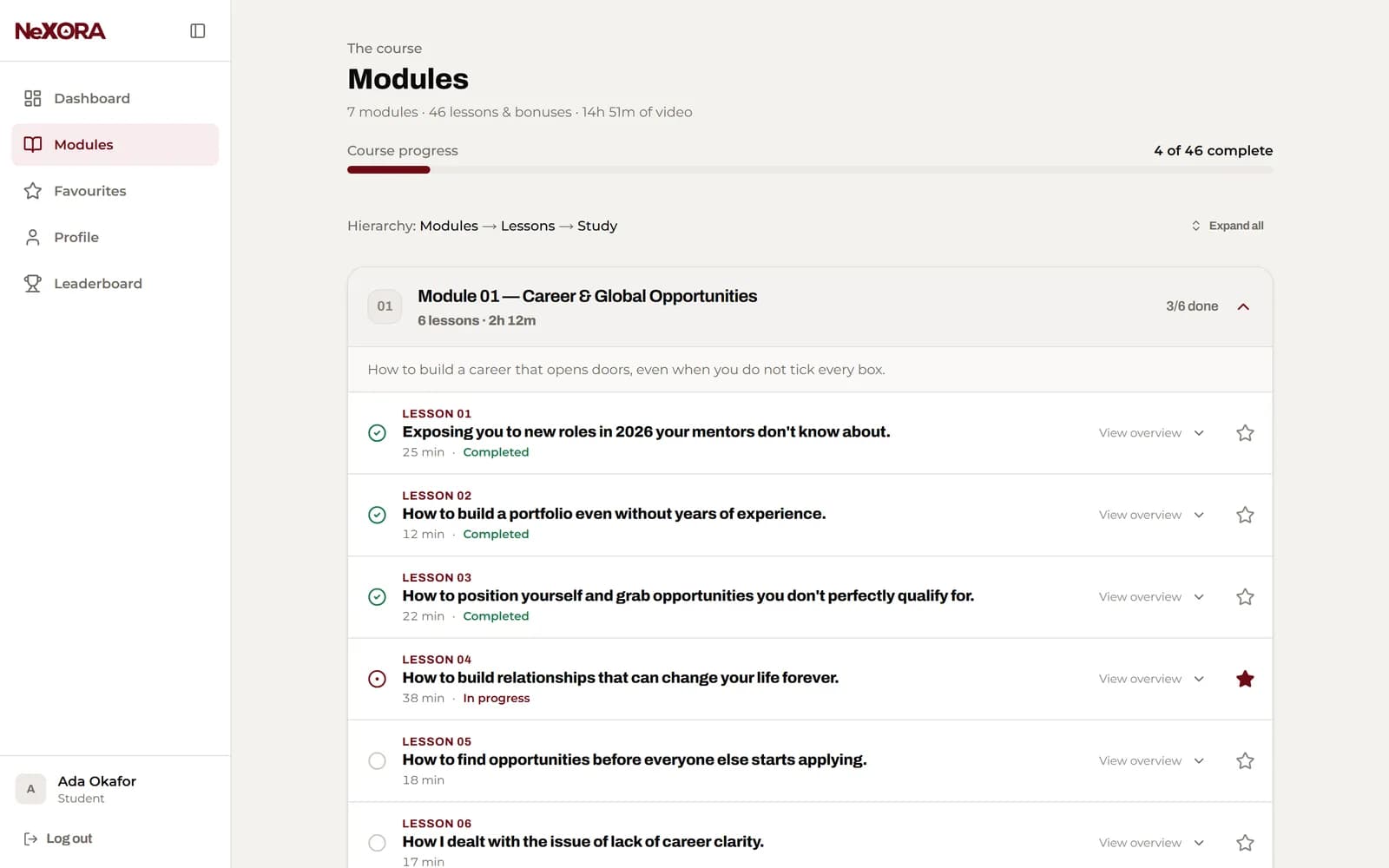Expand View overview for Lesson 04
The width and height of the screenshot is (1389, 868).
coord(1151,679)
